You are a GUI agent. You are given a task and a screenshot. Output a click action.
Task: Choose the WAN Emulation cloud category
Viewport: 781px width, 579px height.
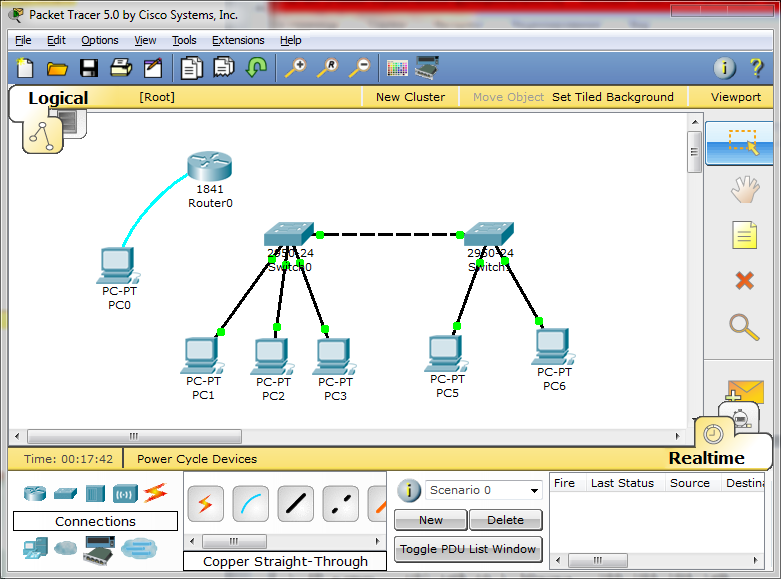pyautogui.click(x=65, y=549)
